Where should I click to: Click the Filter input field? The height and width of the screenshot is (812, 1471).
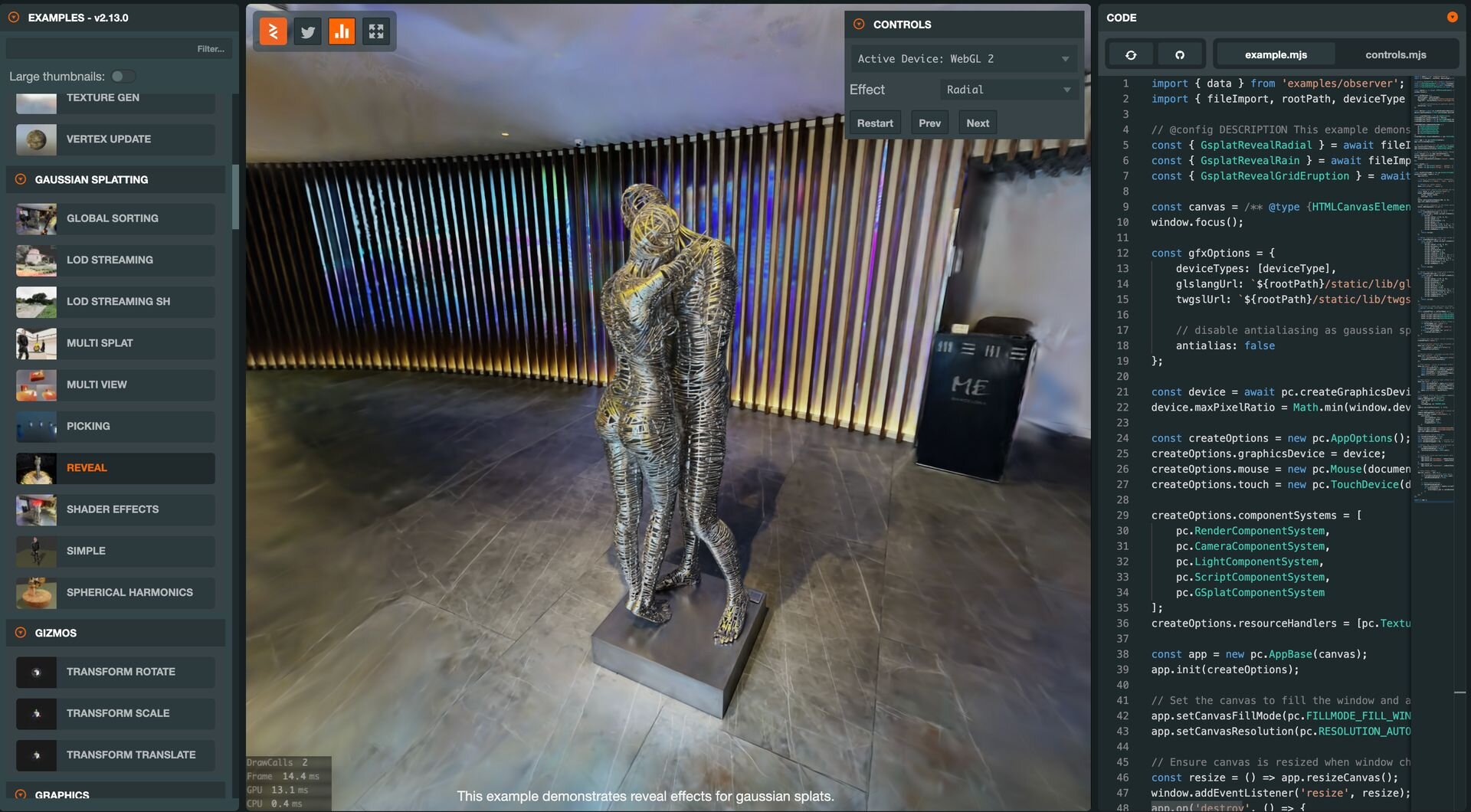(x=118, y=49)
